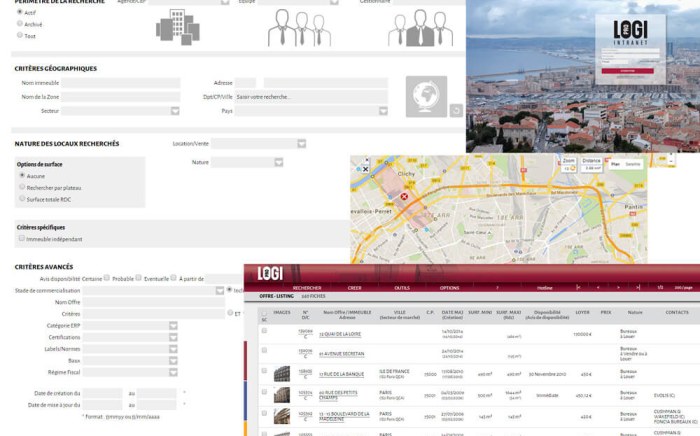Click the reset arrow beside the globe
700x436 pixels.
click(x=456, y=110)
